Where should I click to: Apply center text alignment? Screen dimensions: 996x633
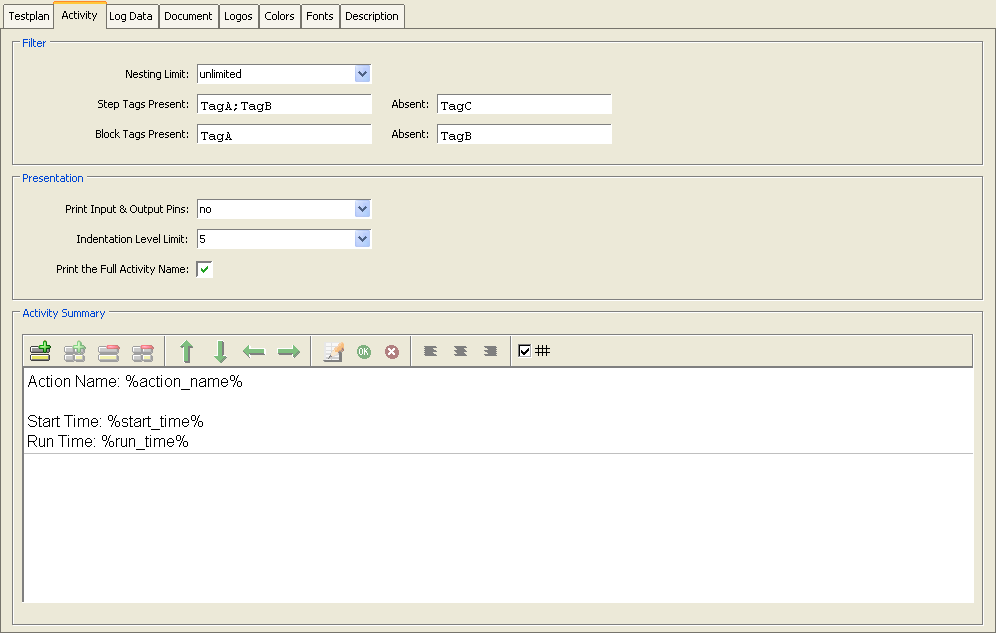[461, 352]
